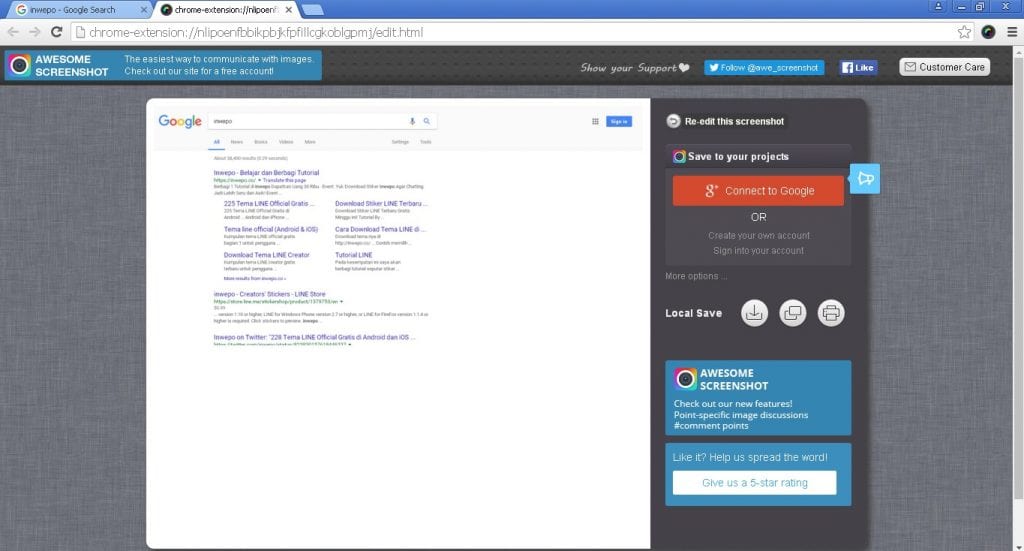Click Save to your projects heading
1024x551 pixels.
[x=738, y=156]
